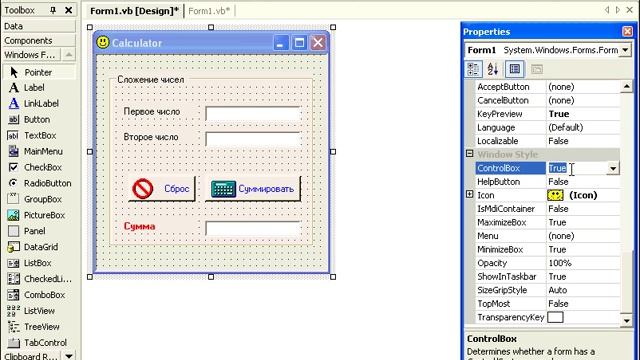Close the Properties window

(x=627, y=31)
